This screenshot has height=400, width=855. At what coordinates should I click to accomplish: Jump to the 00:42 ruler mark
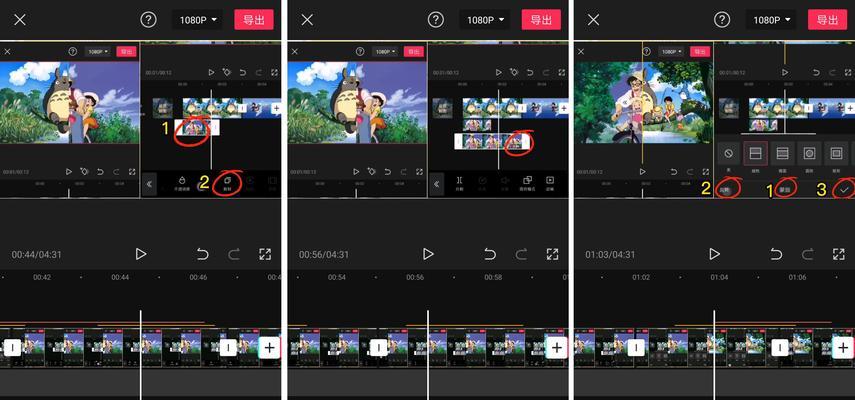(x=42, y=277)
